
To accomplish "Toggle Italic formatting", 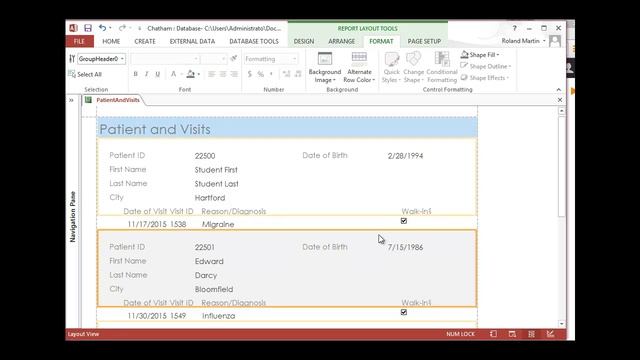I will click(x=147, y=74).
